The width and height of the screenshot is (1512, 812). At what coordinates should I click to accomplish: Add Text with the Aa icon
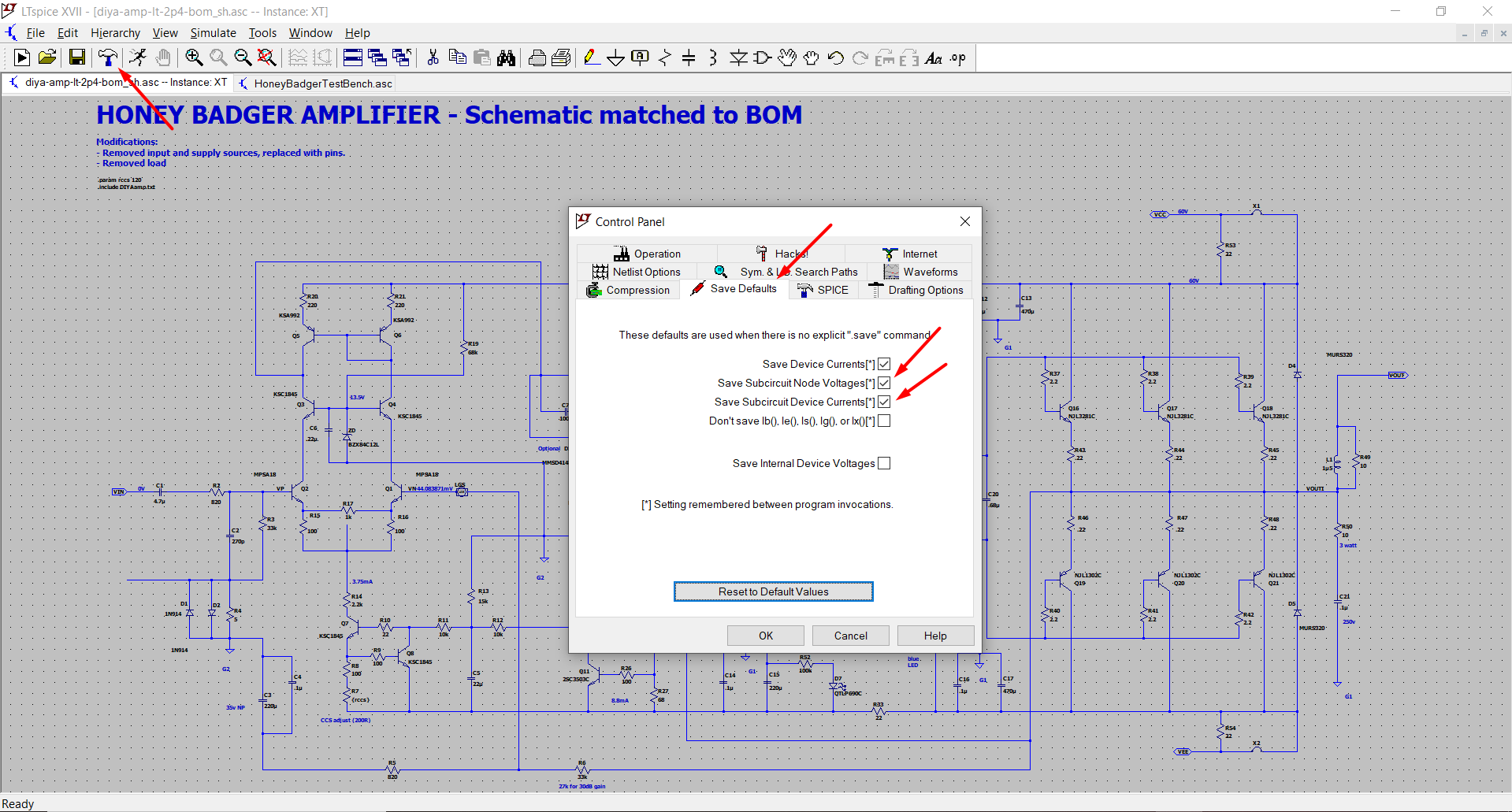(934, 57)
